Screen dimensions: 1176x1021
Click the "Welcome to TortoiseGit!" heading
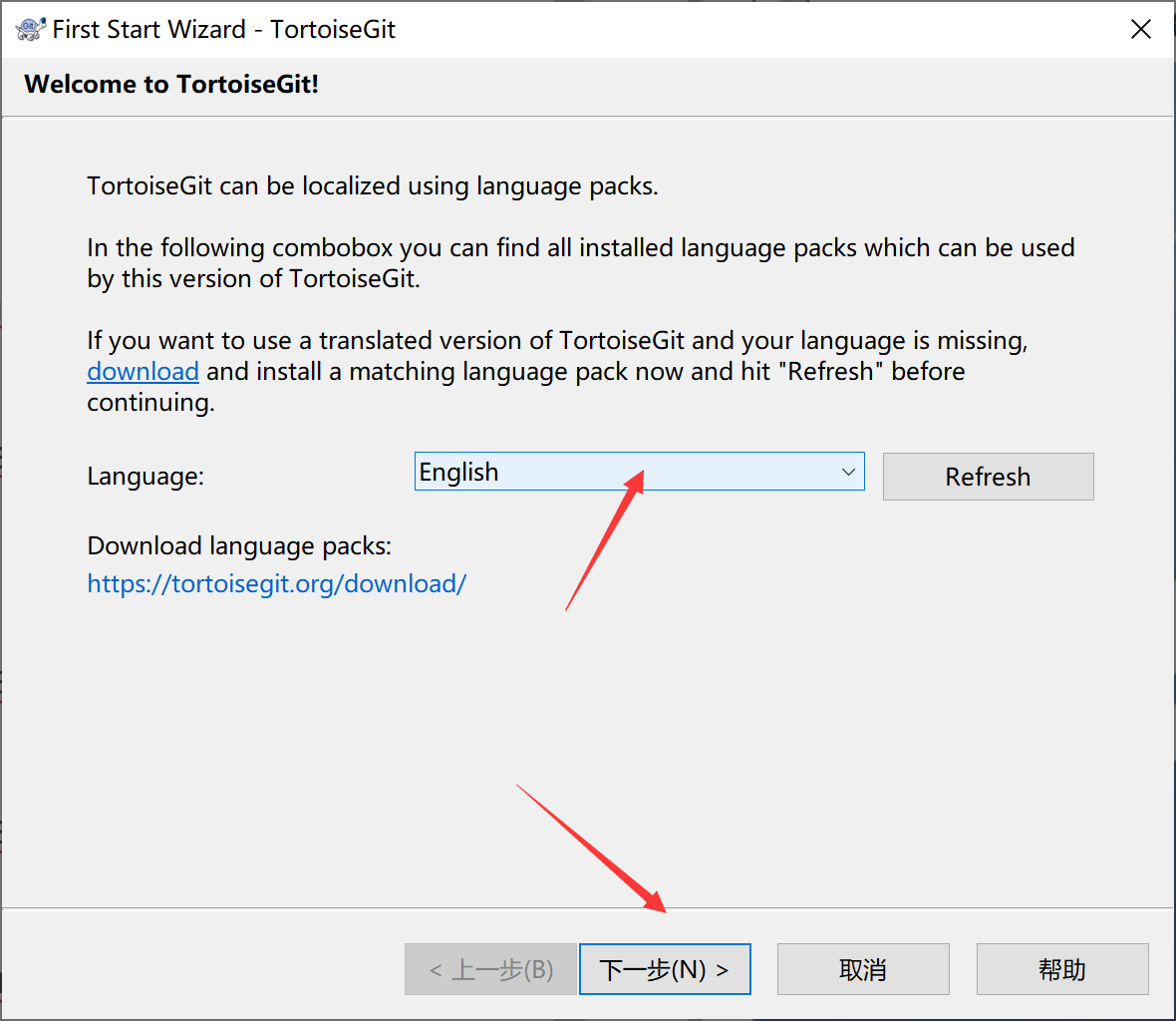click(171, 84)
